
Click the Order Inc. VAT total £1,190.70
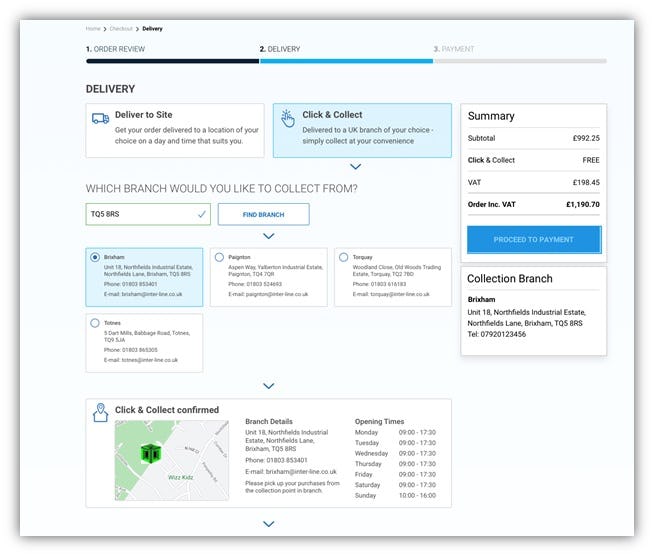click(x=583, y=204)
